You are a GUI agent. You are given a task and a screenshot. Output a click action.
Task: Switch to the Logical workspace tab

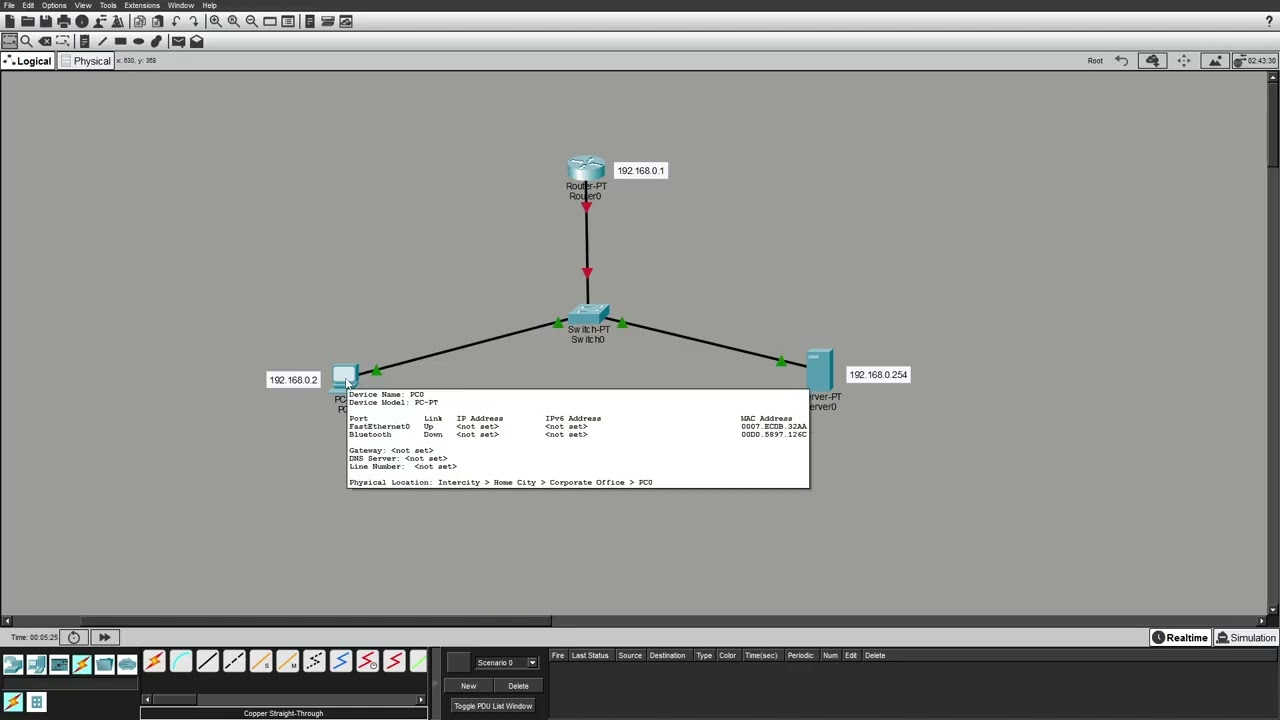click(x=27, y=61)
